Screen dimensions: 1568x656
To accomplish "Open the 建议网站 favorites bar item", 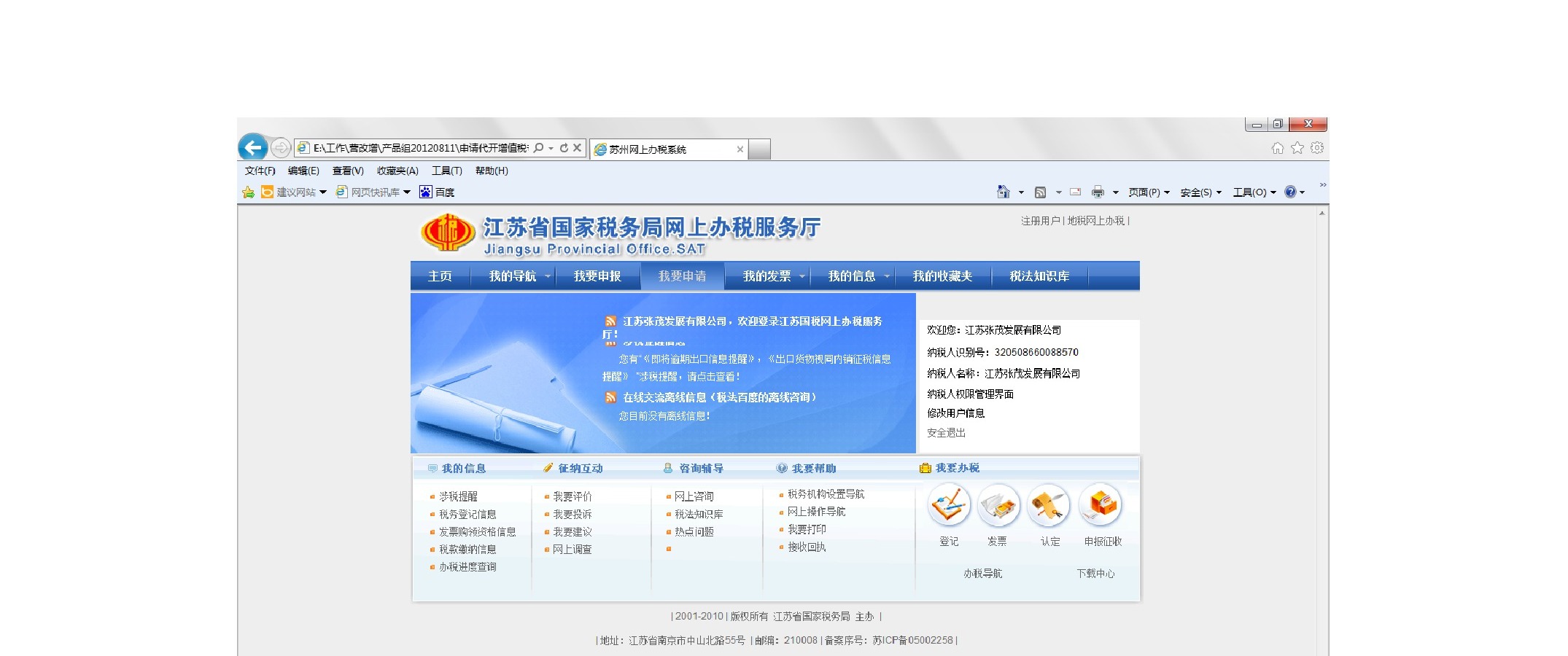I will [293, 192].
